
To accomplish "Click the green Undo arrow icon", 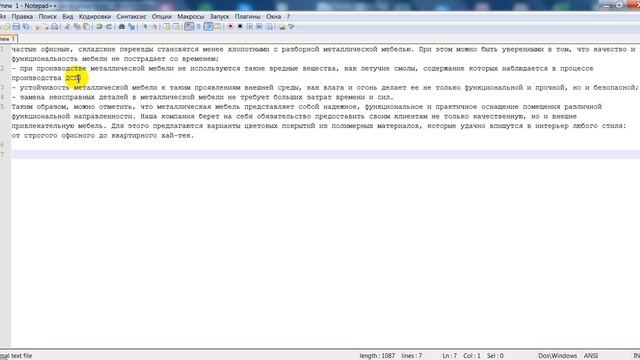I will [x=99, y=27].
